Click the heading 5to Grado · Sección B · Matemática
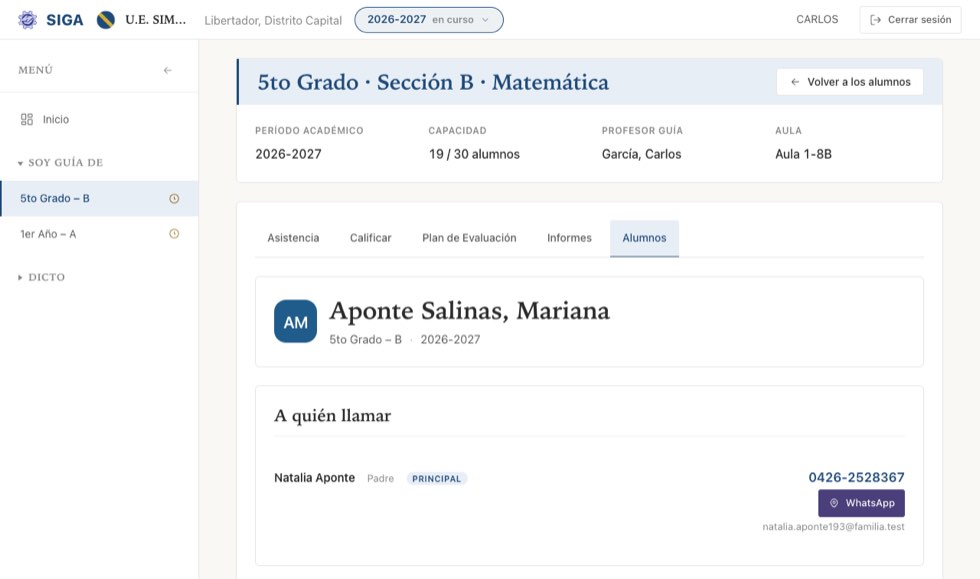The height and width of the screenshot is (579, 980). click(433, 82)
